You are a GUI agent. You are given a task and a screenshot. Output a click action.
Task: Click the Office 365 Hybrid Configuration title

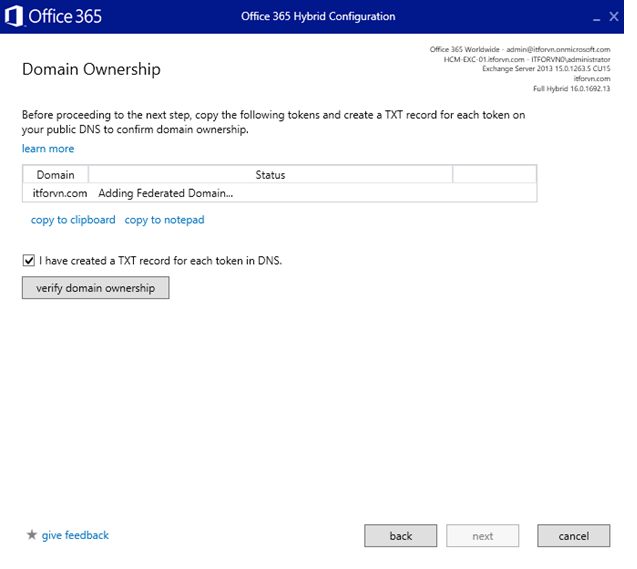318,17
